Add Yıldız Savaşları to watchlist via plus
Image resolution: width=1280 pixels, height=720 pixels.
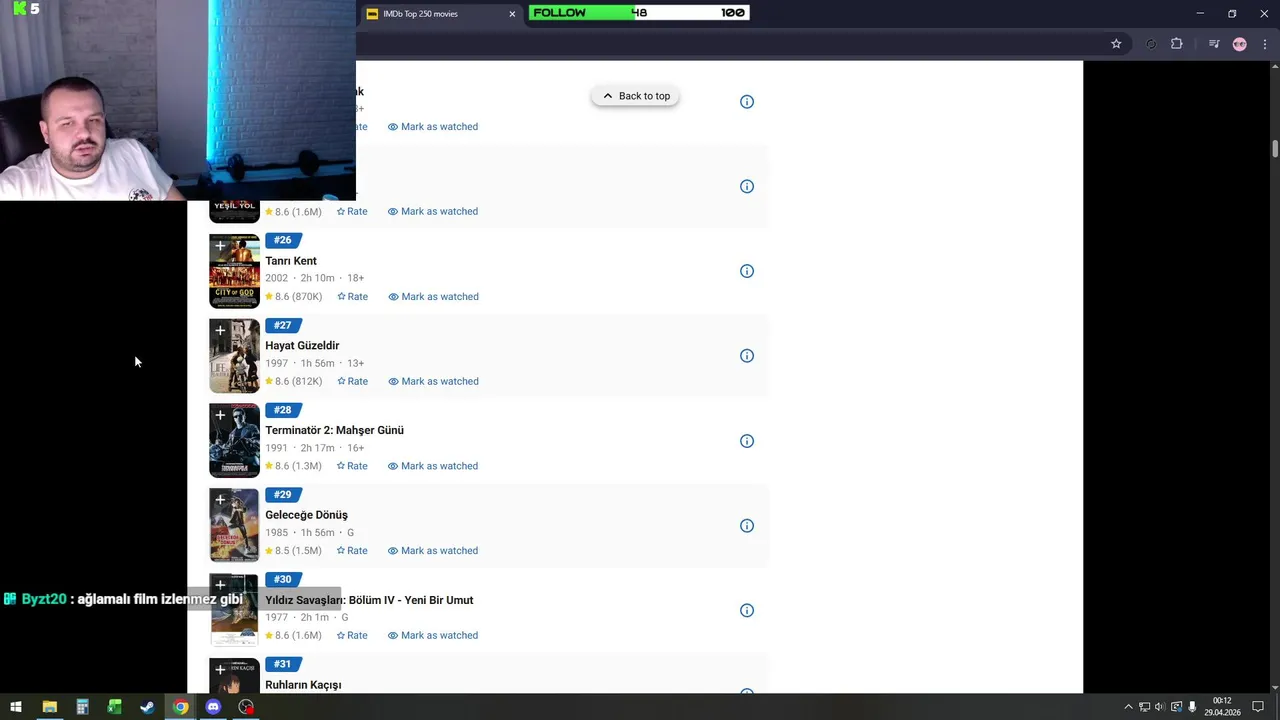tap(220, 585)
